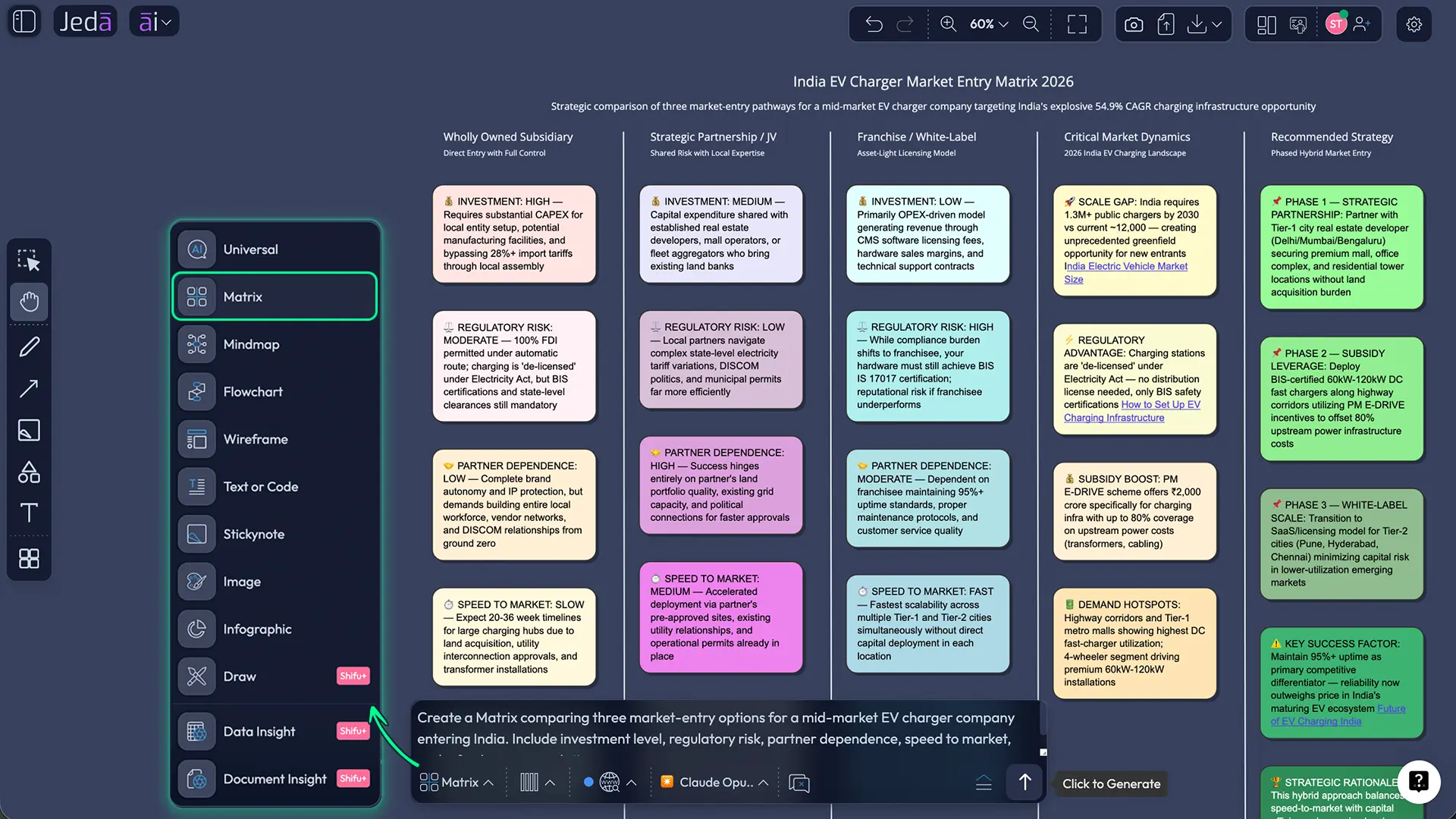Select the pencil draw tool
The image size is (1456, 819).
coord(29,347)
